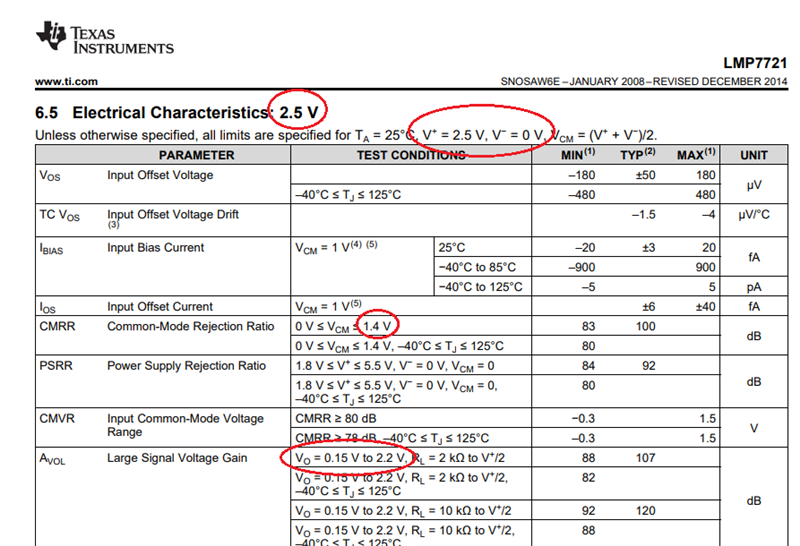Click 'Input Offset Voltage Drift' parameter name
The height and width of the screenshot is (546, 800).
coord(172,214)
